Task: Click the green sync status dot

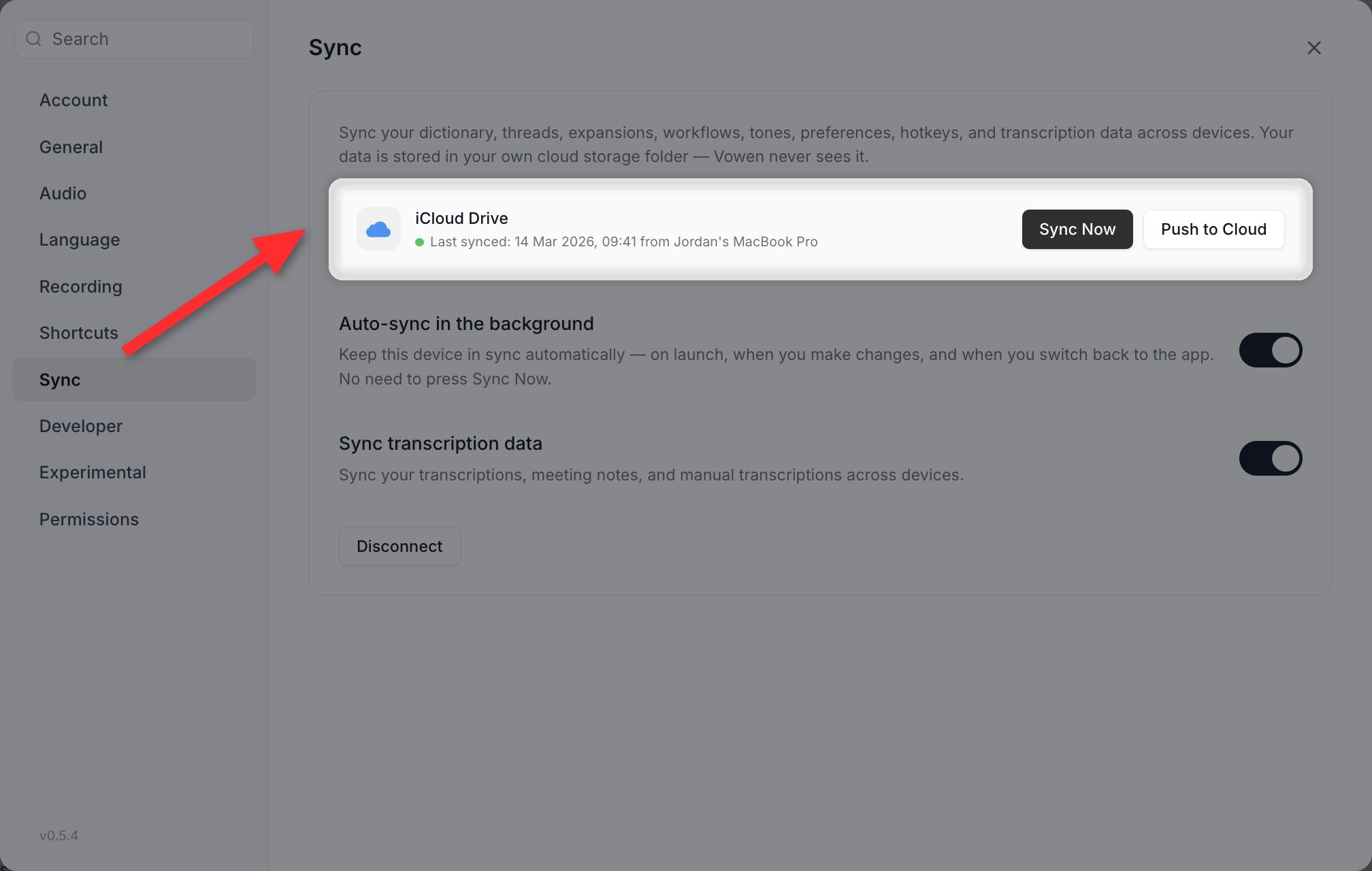Action: (420, 242)
